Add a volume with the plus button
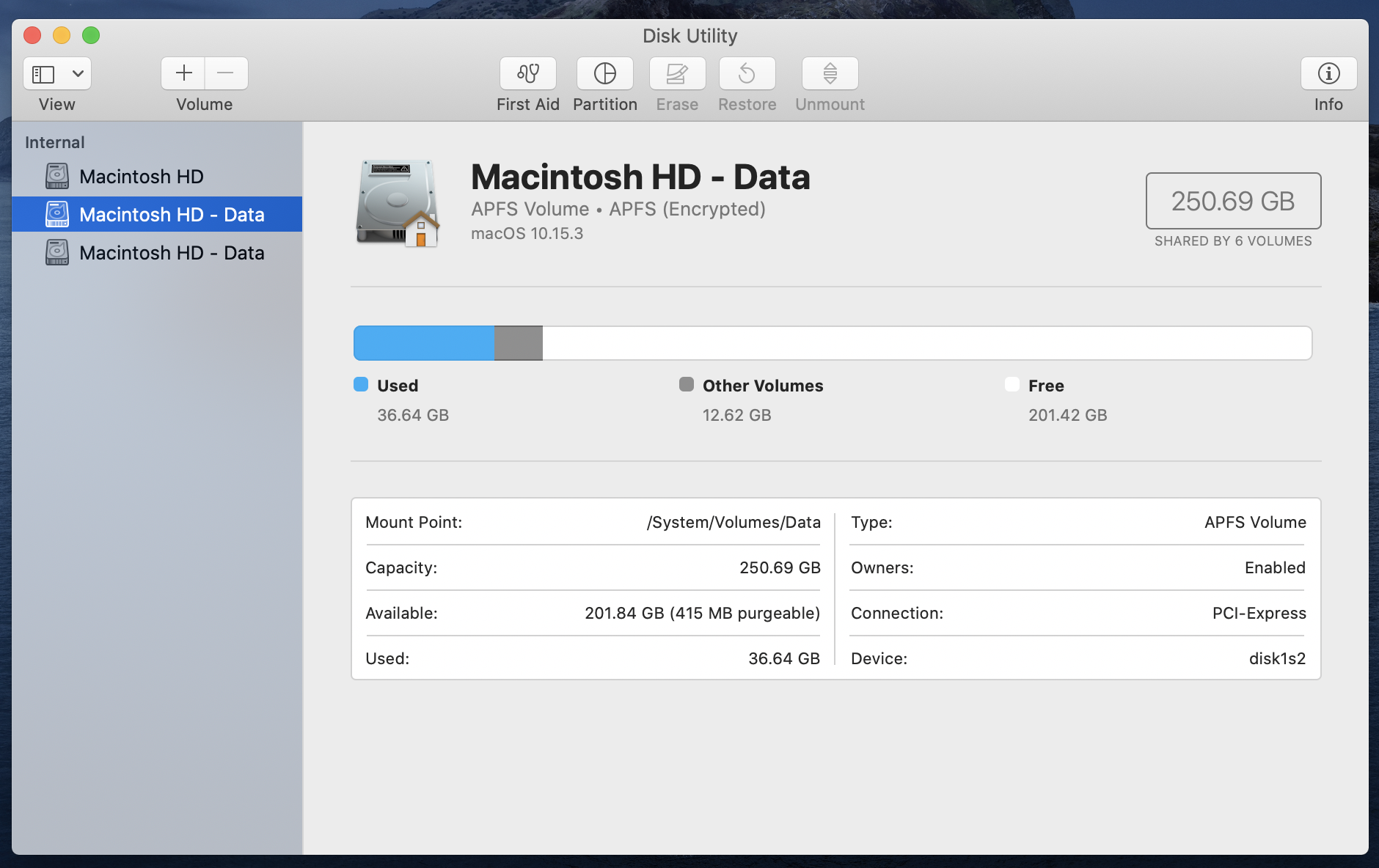This screenshot has height=868, width=1379. coord(183,73)
